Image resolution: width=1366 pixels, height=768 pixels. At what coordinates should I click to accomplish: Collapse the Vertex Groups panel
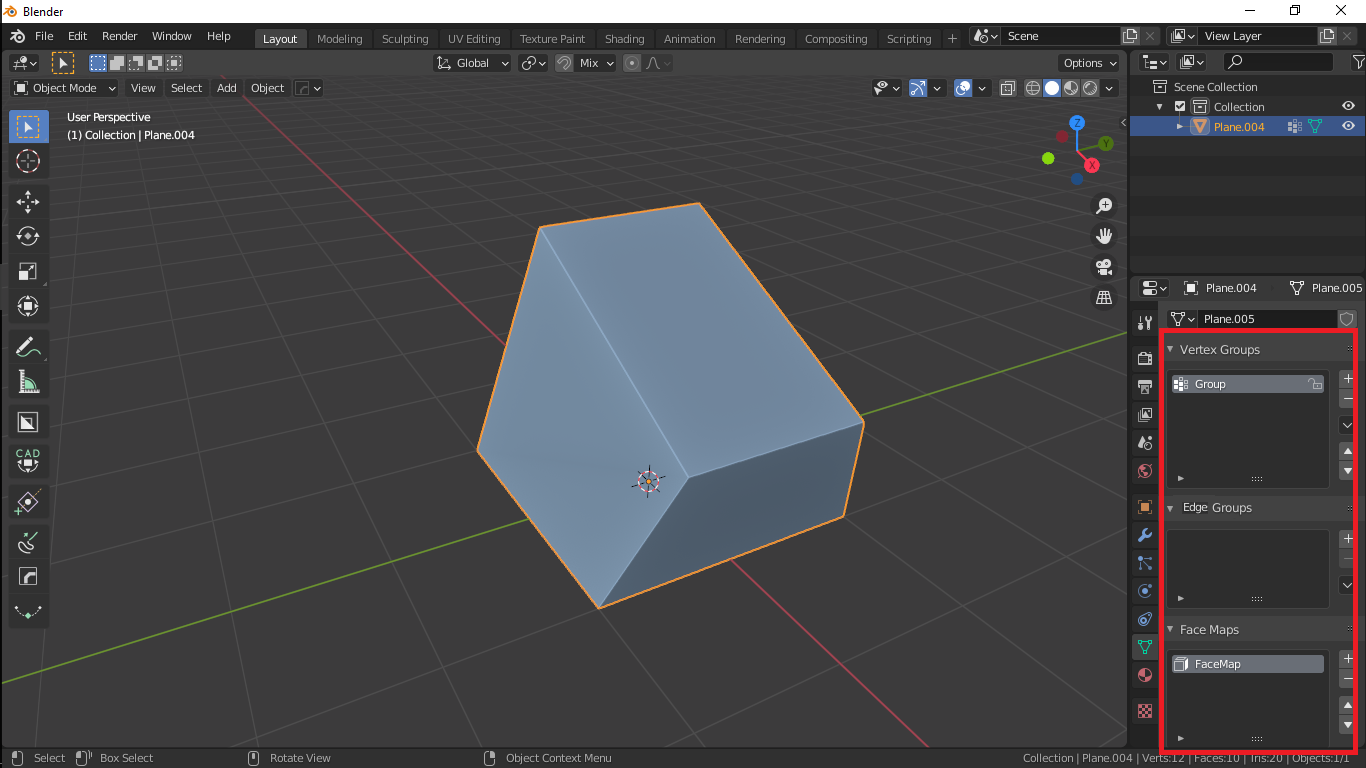click(x=1171, y=350)
